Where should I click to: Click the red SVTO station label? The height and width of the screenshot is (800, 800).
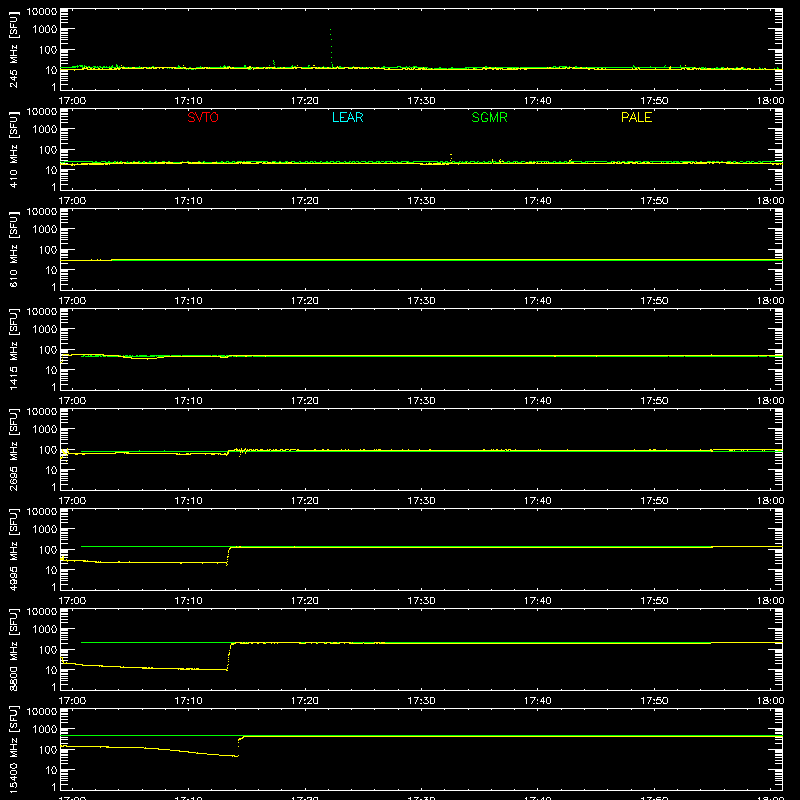click(203, 117)
